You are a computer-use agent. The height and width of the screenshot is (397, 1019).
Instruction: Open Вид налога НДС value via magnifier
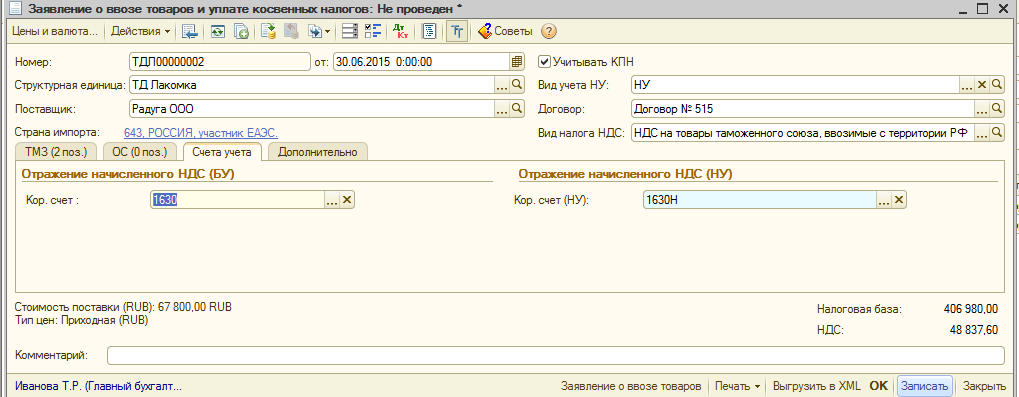pyautogui.click(x=997, y=133)
